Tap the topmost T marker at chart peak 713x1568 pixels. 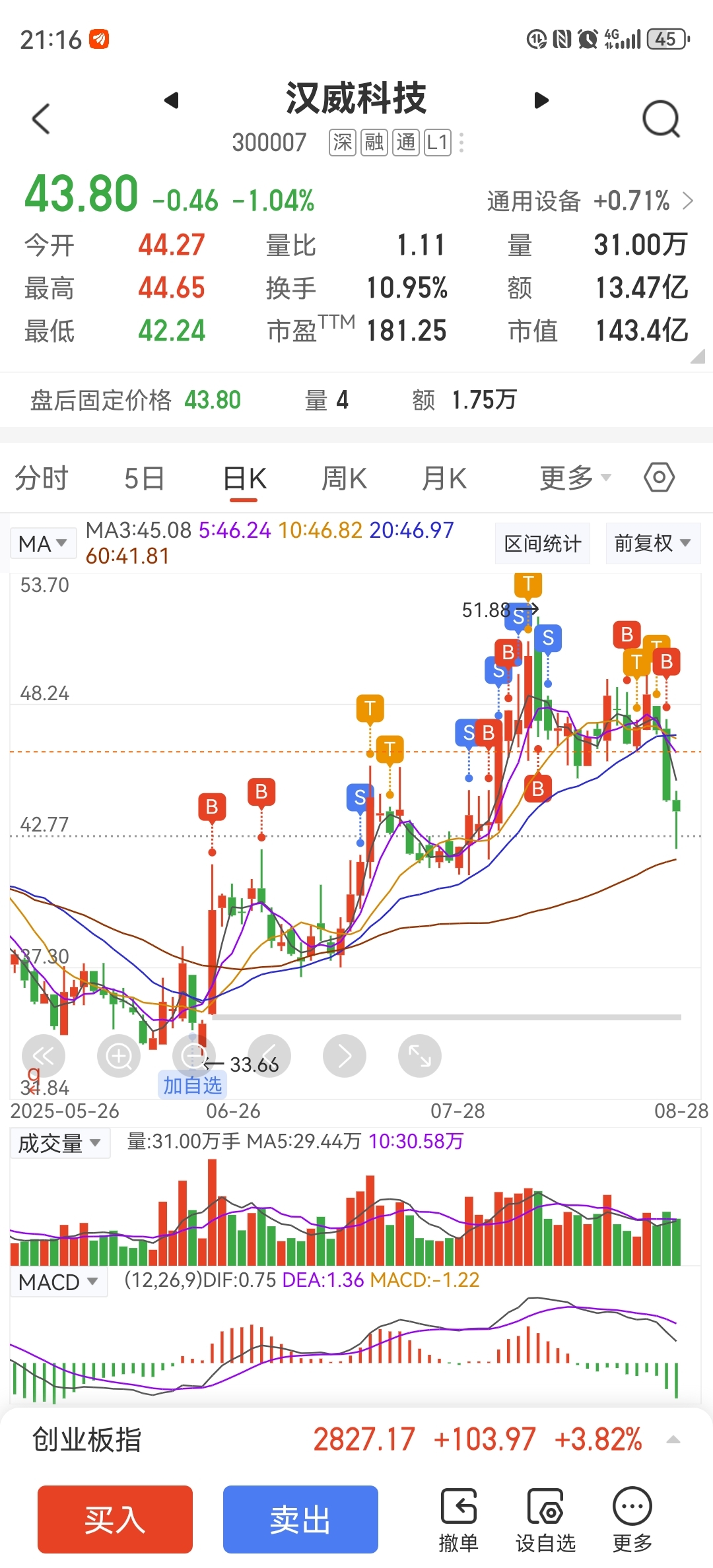tap(528, 583)
